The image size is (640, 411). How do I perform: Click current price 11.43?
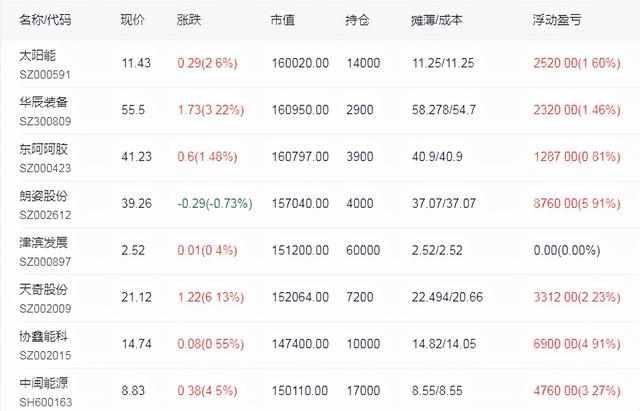coord(136,63)
